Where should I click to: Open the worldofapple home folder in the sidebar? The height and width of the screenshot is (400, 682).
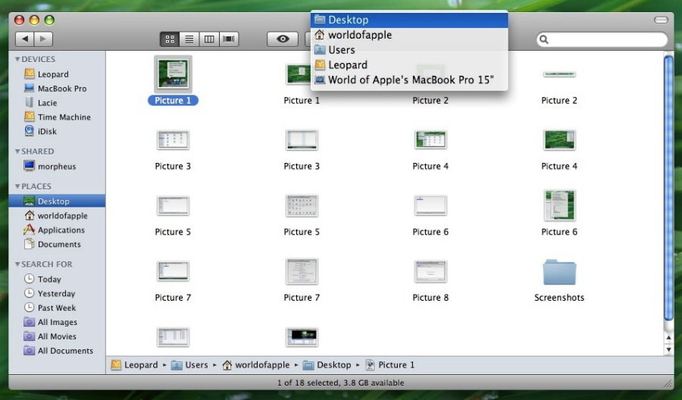[56, 216]
